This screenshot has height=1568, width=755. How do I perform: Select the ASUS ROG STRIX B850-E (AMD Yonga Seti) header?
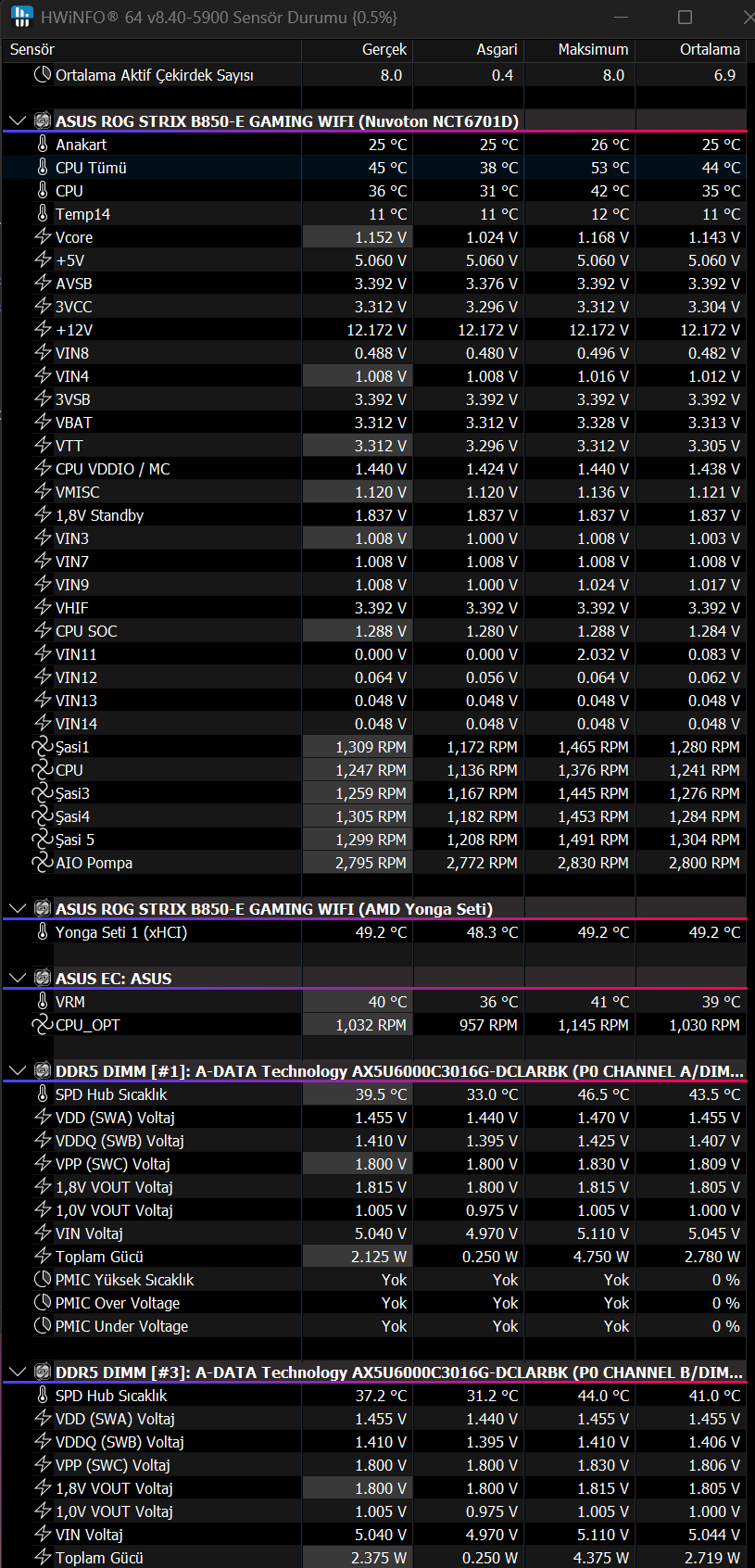pyautogui.click(x=273, y=908)
